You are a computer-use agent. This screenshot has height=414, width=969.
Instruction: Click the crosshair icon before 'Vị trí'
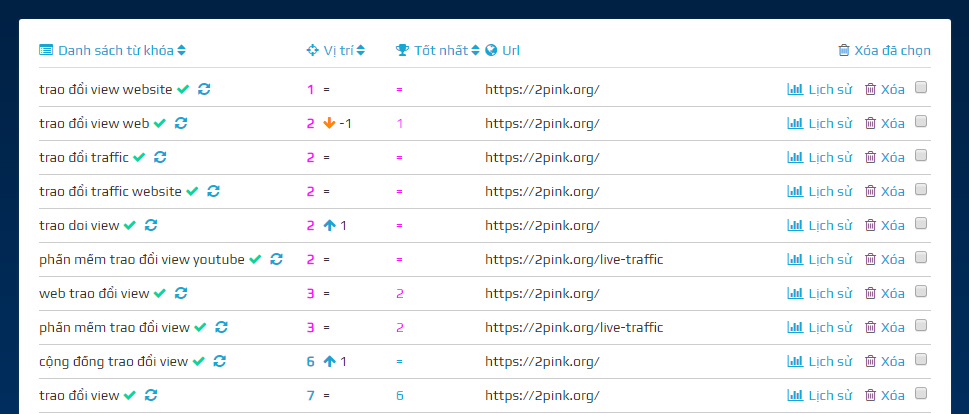(313, 50)
